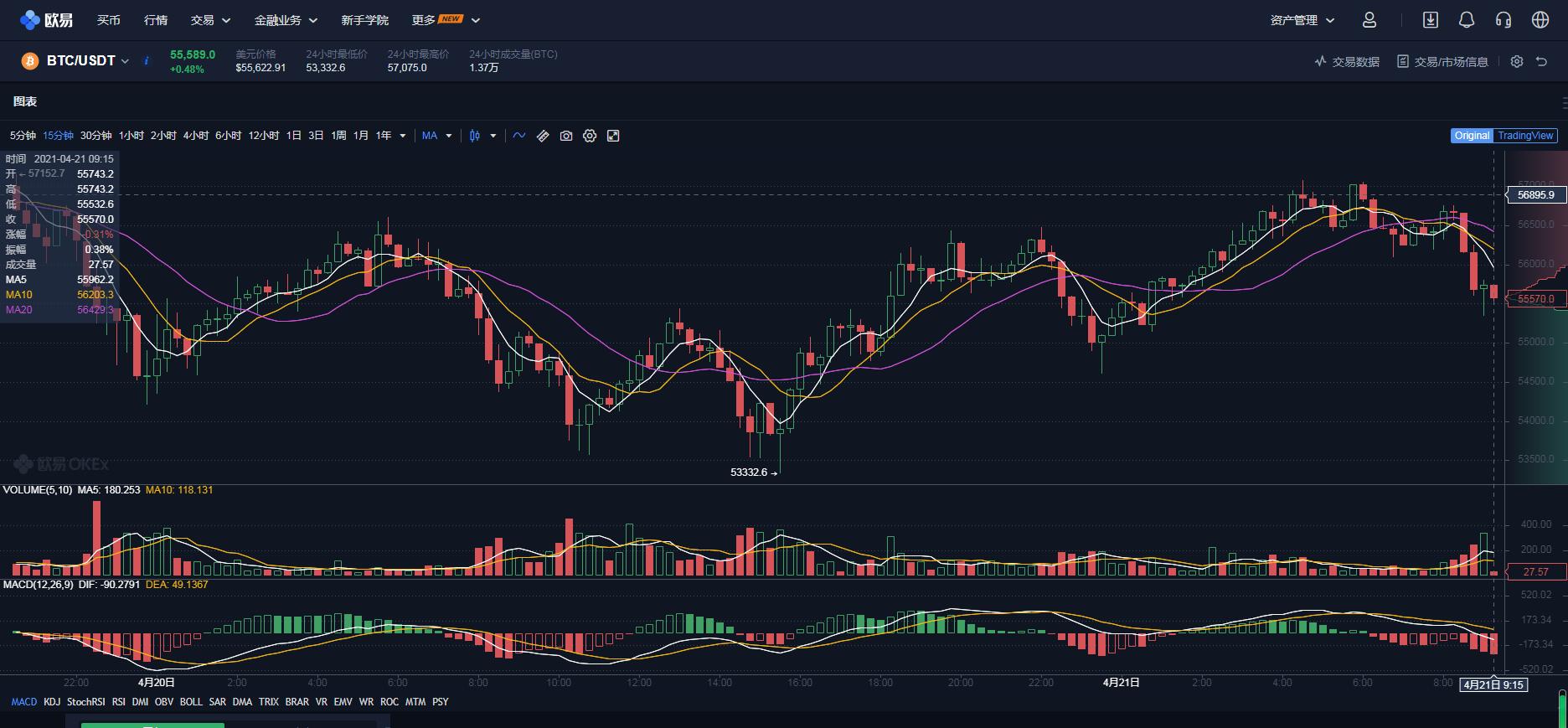This screenshot has width=1568, height=728.
Task: Switch interval to 1小时
Action: 131,136
